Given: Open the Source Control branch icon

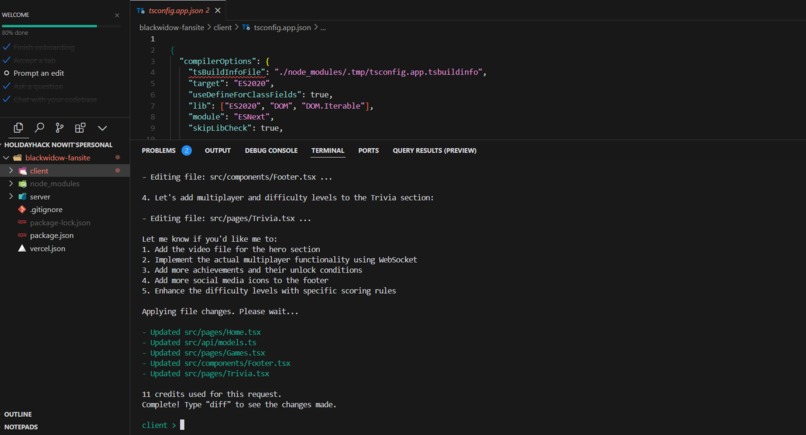Looking at the screenshot, I should coord(60,128).
